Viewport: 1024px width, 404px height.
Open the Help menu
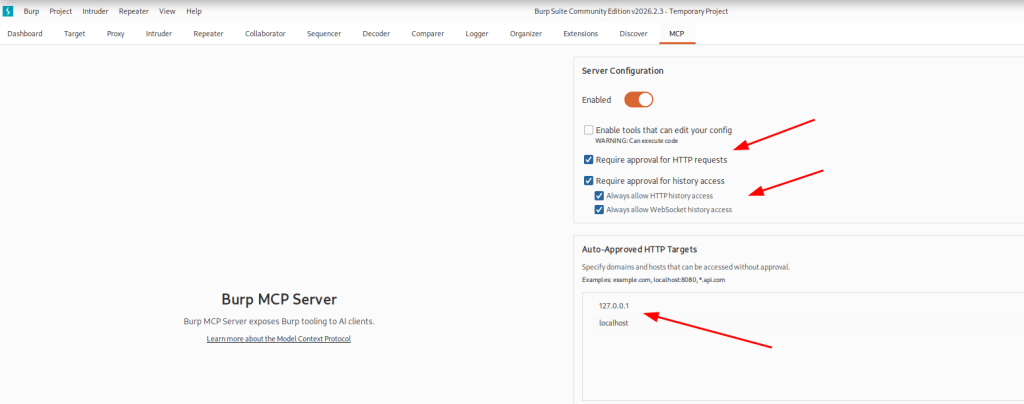pos(194,11)
